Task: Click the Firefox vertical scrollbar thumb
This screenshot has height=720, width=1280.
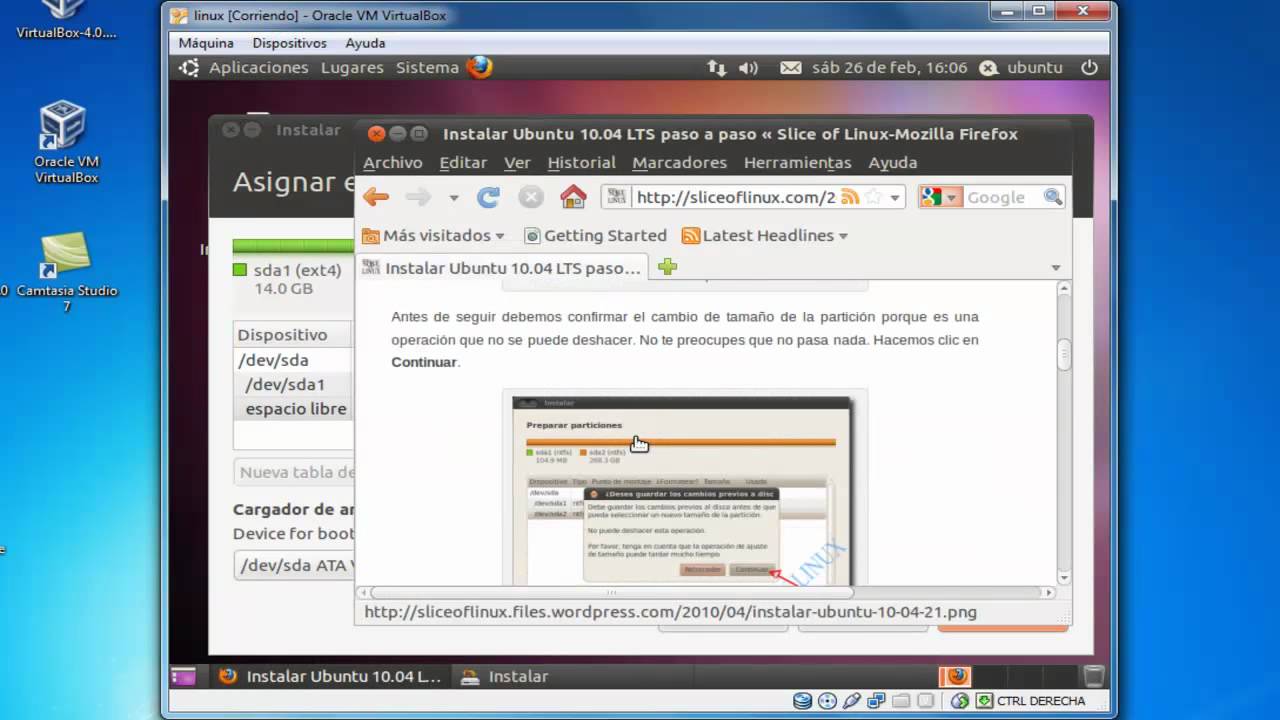Action: point(1064,355)
